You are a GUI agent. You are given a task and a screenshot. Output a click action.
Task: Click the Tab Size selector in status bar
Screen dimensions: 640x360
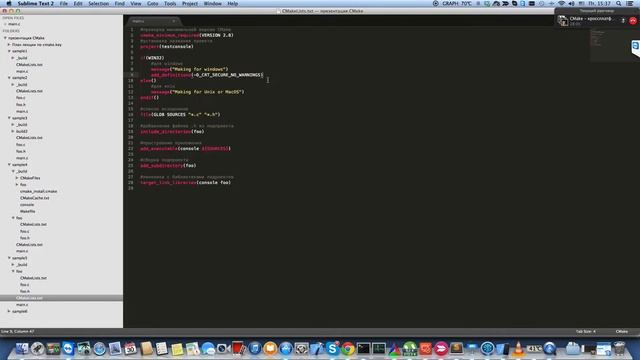586,331
